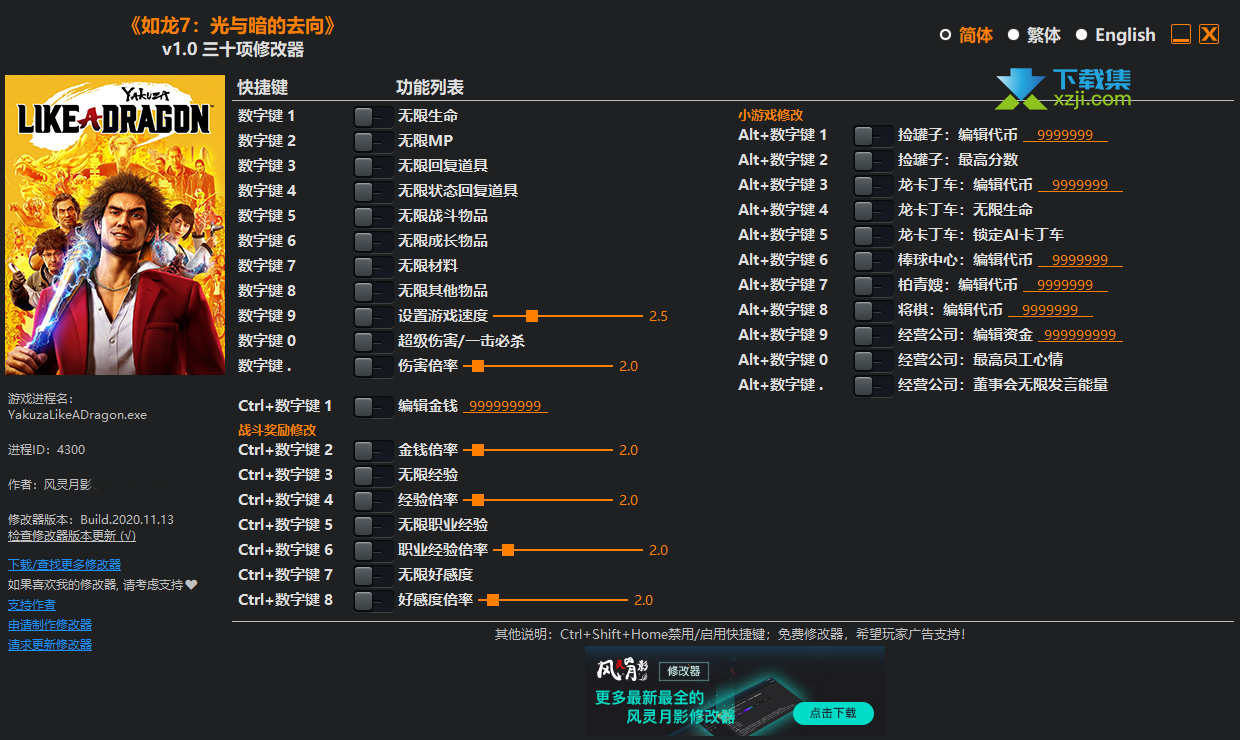This screenshot has height=740, width=1240.
Task: Click the 风灵月影 logo in banner
Action: click(x=622, y=670)
